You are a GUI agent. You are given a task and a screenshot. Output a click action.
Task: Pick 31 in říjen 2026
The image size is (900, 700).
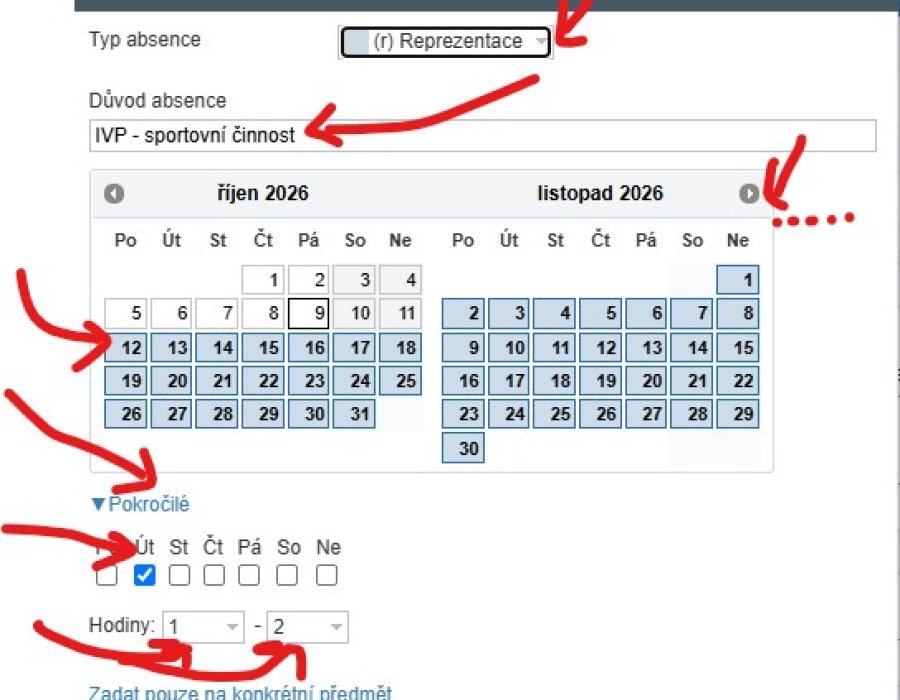point(354,414)
